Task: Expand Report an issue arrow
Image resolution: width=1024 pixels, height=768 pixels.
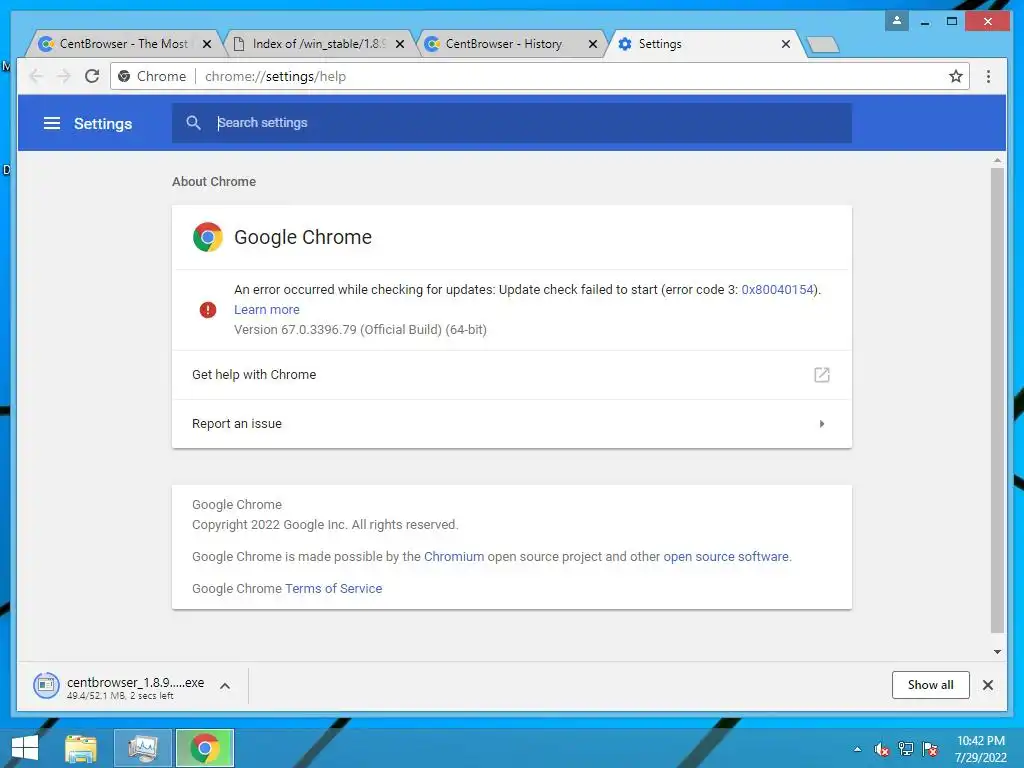Action: (822, 424)
